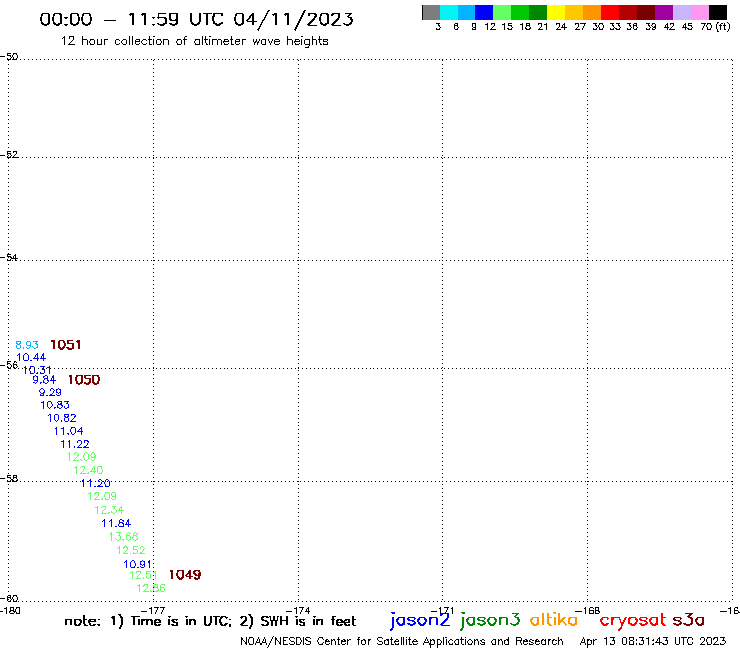
Task: Pick the bright red swatch in the legend
Action: point(610,12)
